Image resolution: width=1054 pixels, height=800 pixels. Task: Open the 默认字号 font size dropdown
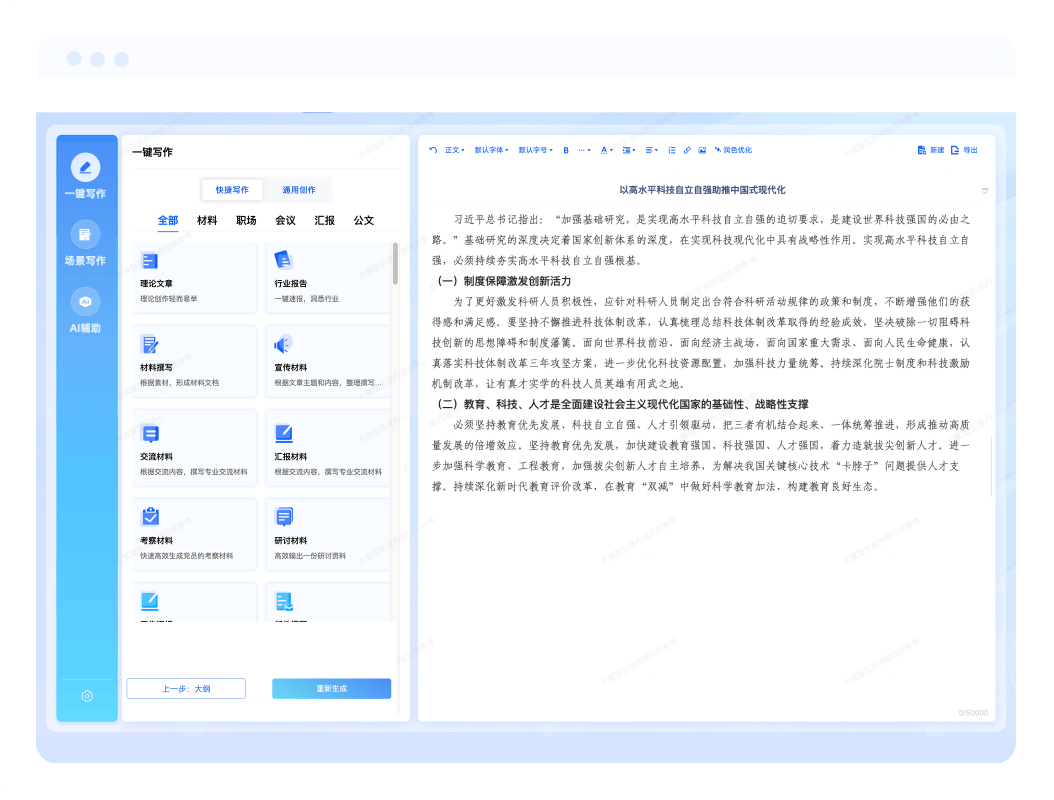point(535,150)
